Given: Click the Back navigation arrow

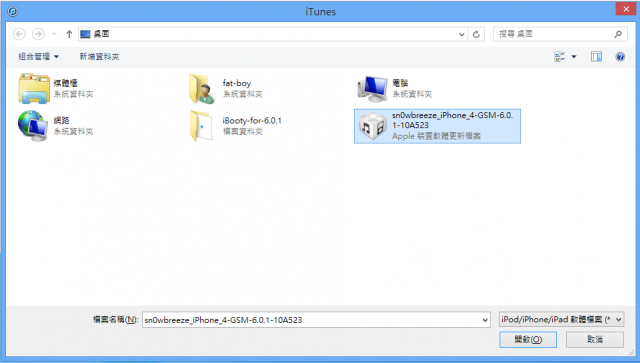Looking at the screenshot, I should click(x=19, y=34).
